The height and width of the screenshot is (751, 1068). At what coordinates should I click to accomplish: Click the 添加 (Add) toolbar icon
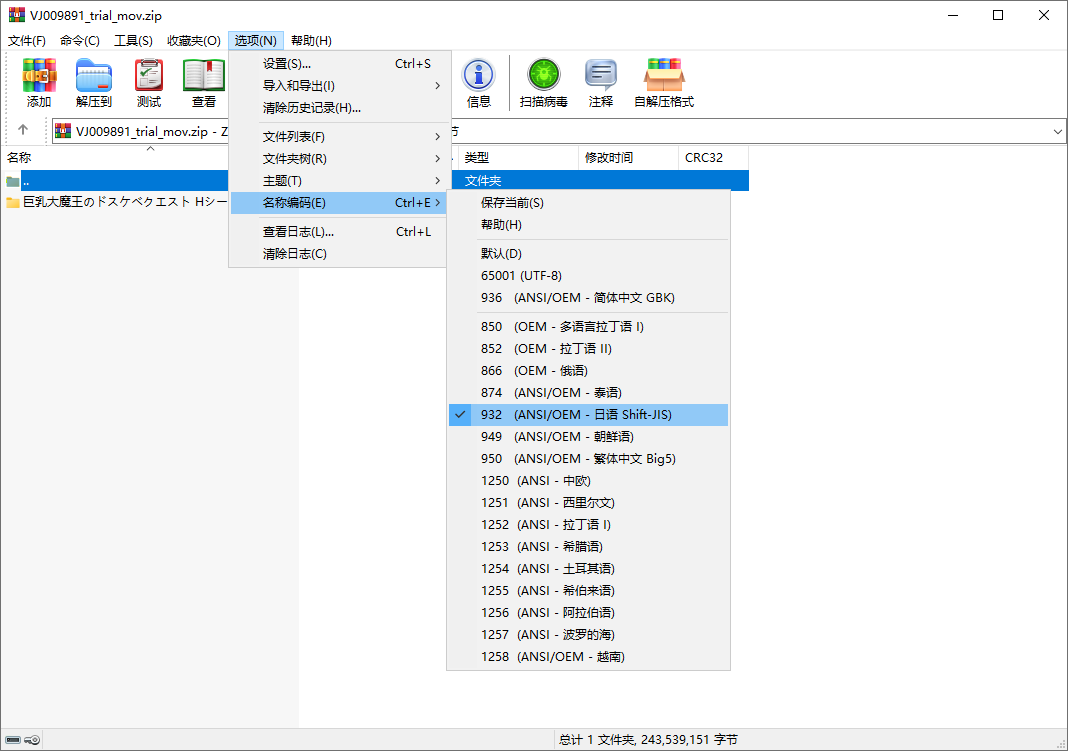[39, 82]
